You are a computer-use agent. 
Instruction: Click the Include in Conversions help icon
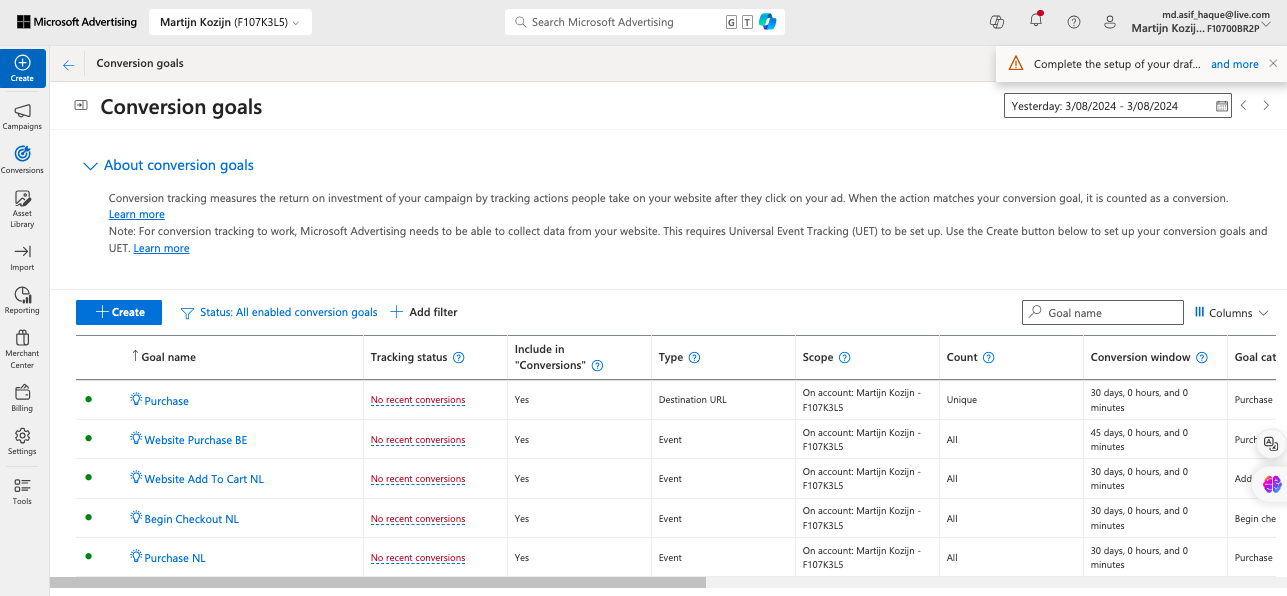tap(597, 366)
